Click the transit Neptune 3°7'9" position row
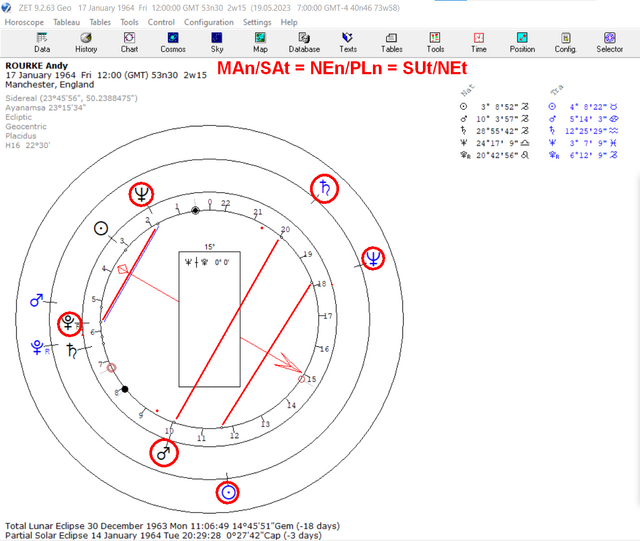 583,143
